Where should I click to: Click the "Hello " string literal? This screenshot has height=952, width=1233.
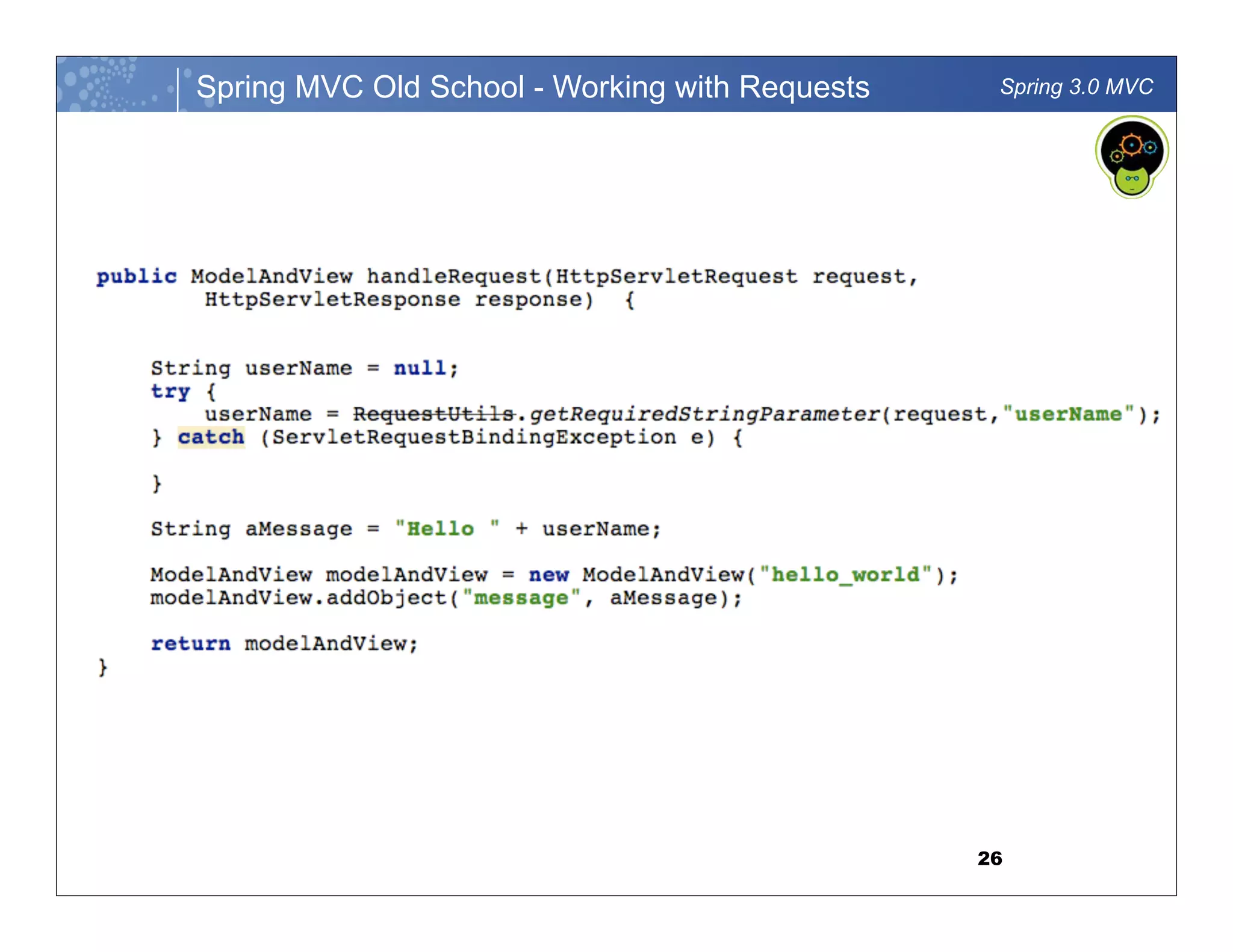pyautogui.click(x=447, y=528)
